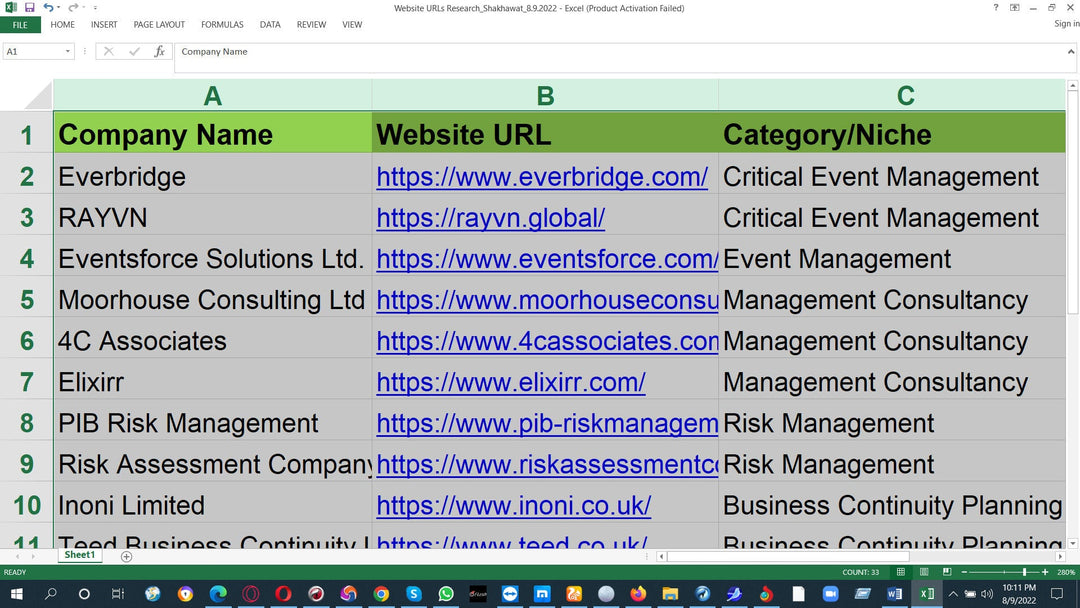
Task: Open the Undo history dropdown arrow
Action: 58,8
